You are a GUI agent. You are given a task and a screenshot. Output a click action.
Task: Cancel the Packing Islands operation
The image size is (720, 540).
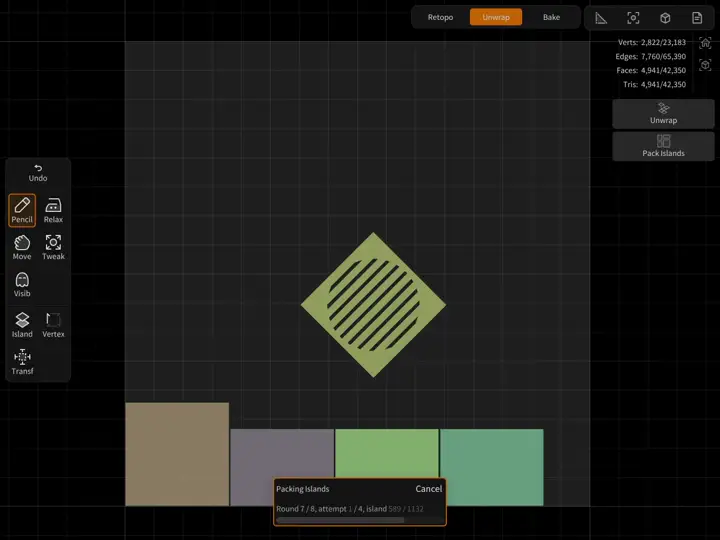(x=428, y=489)
